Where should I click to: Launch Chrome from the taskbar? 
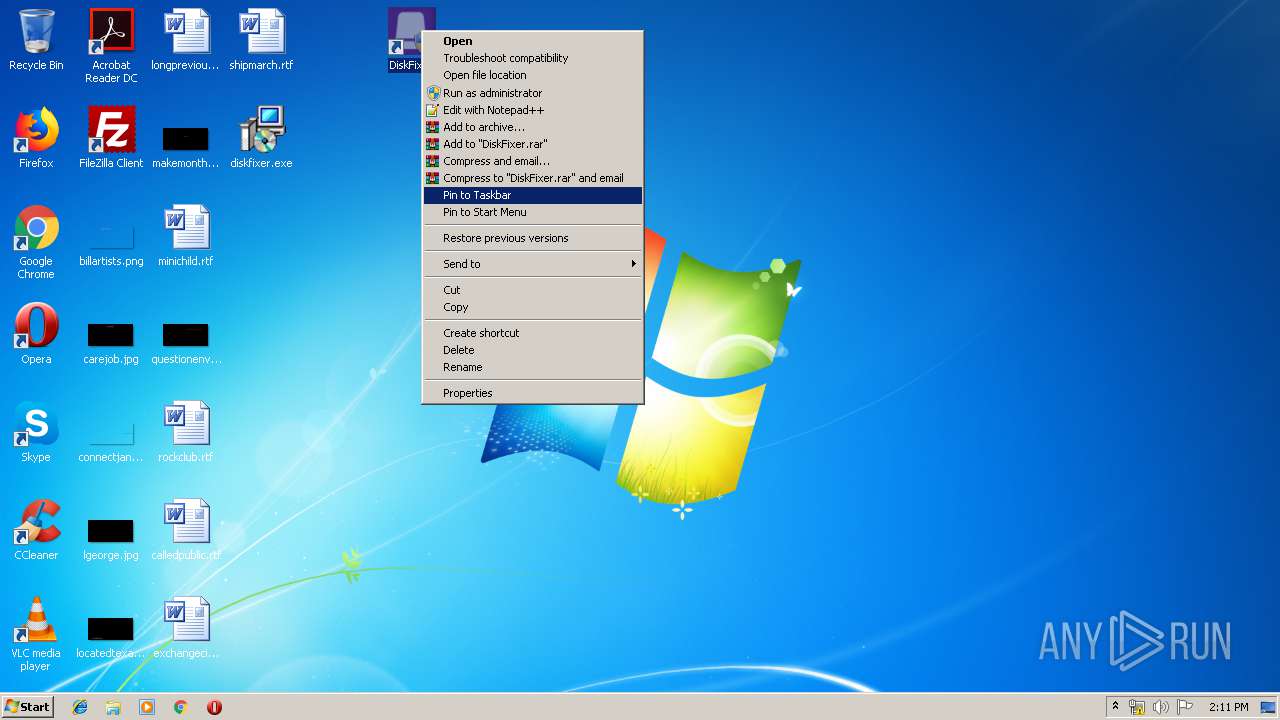pyautogui.click(x=180, y=707)
